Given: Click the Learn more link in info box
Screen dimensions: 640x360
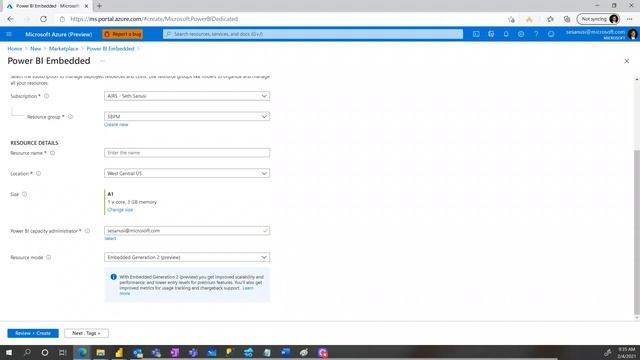Looking at the screenshot, I should (x=248, y=288).
